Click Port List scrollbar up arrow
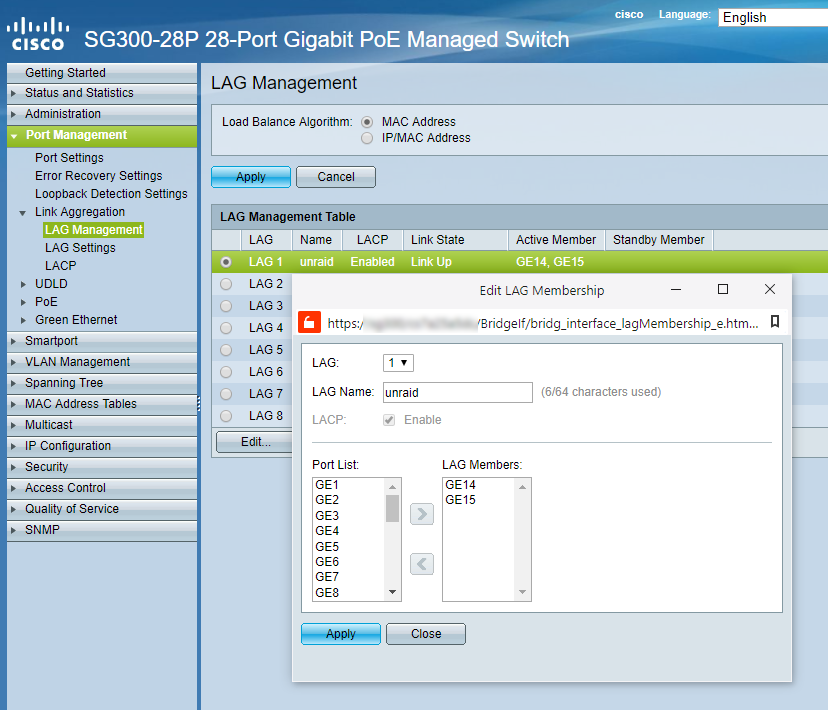Image resolution: width=828 pixels, height=710 pixels. tap(392, 487)
